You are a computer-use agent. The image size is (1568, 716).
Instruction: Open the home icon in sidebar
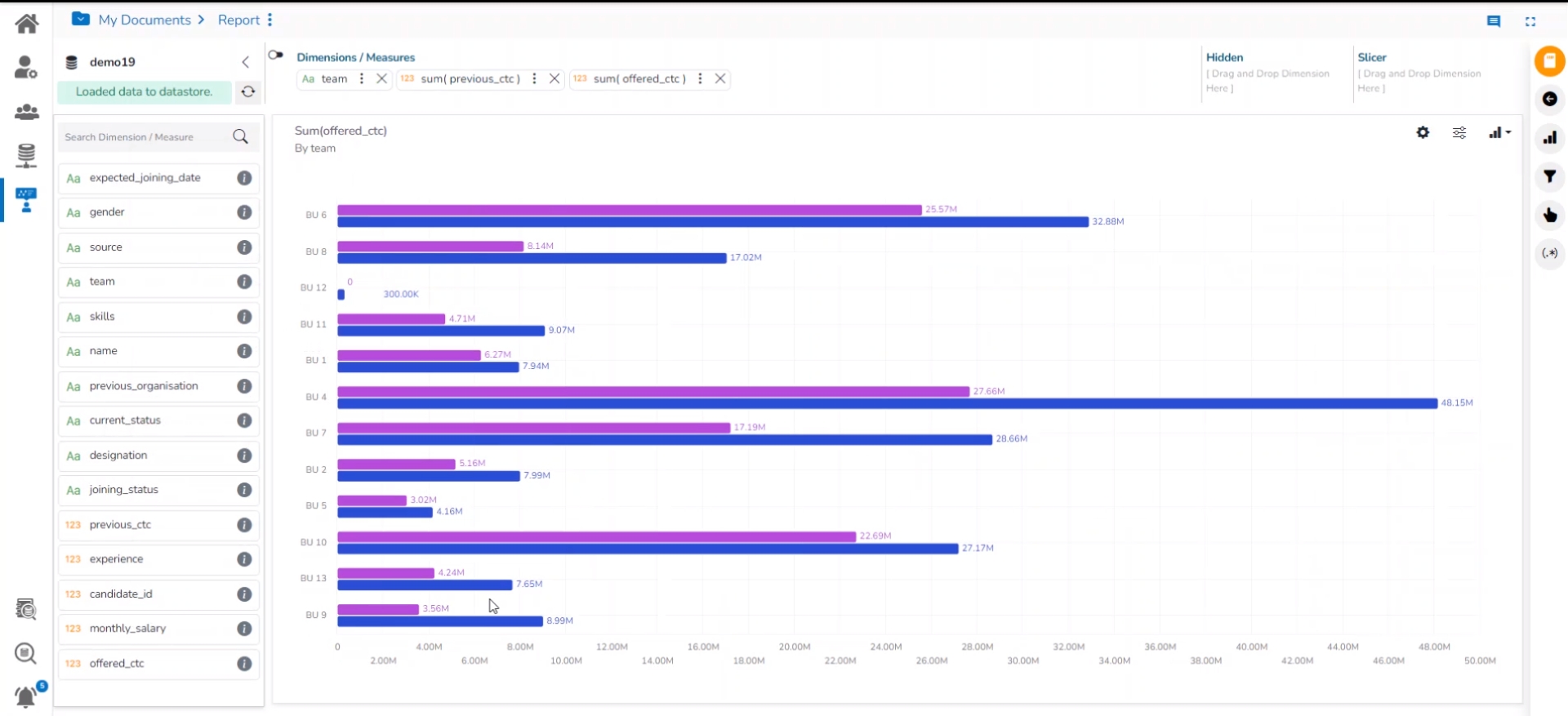(x=26, y=23)
